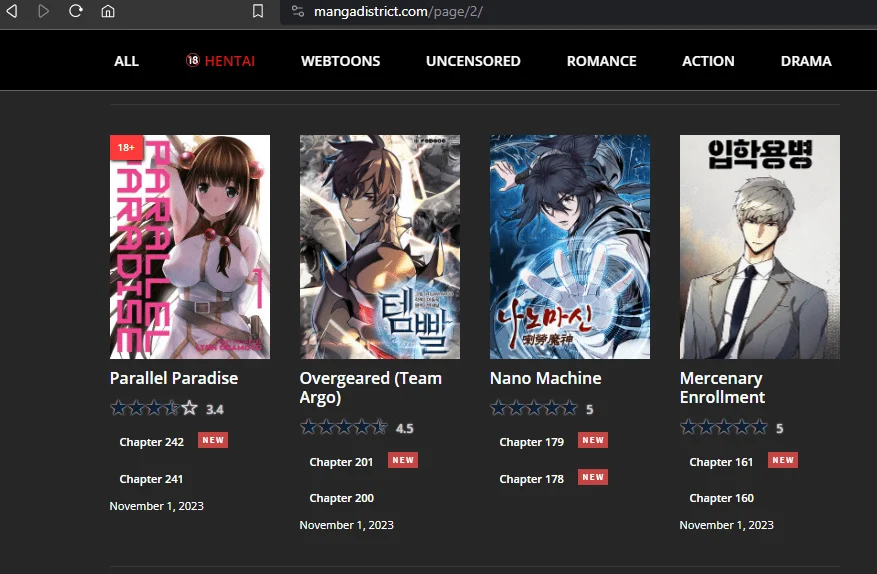Open the UNCENSORED category
This screenshot has width=877, height=574.
(473, 61)
